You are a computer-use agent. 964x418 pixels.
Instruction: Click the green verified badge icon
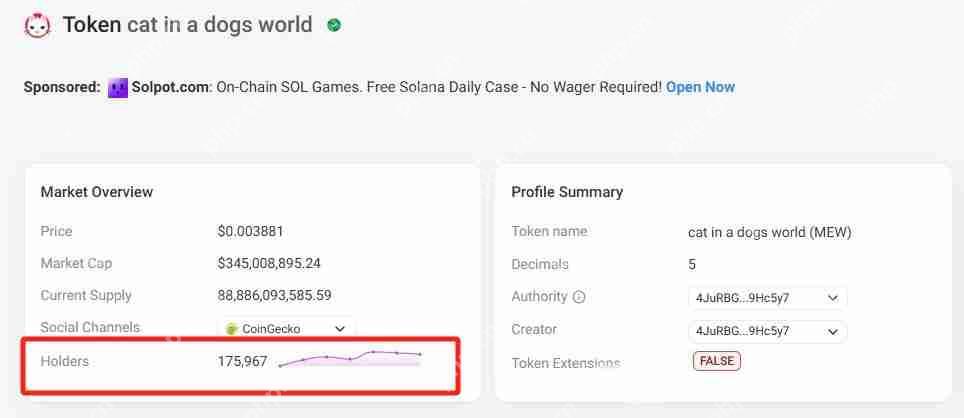click(334, 25)
